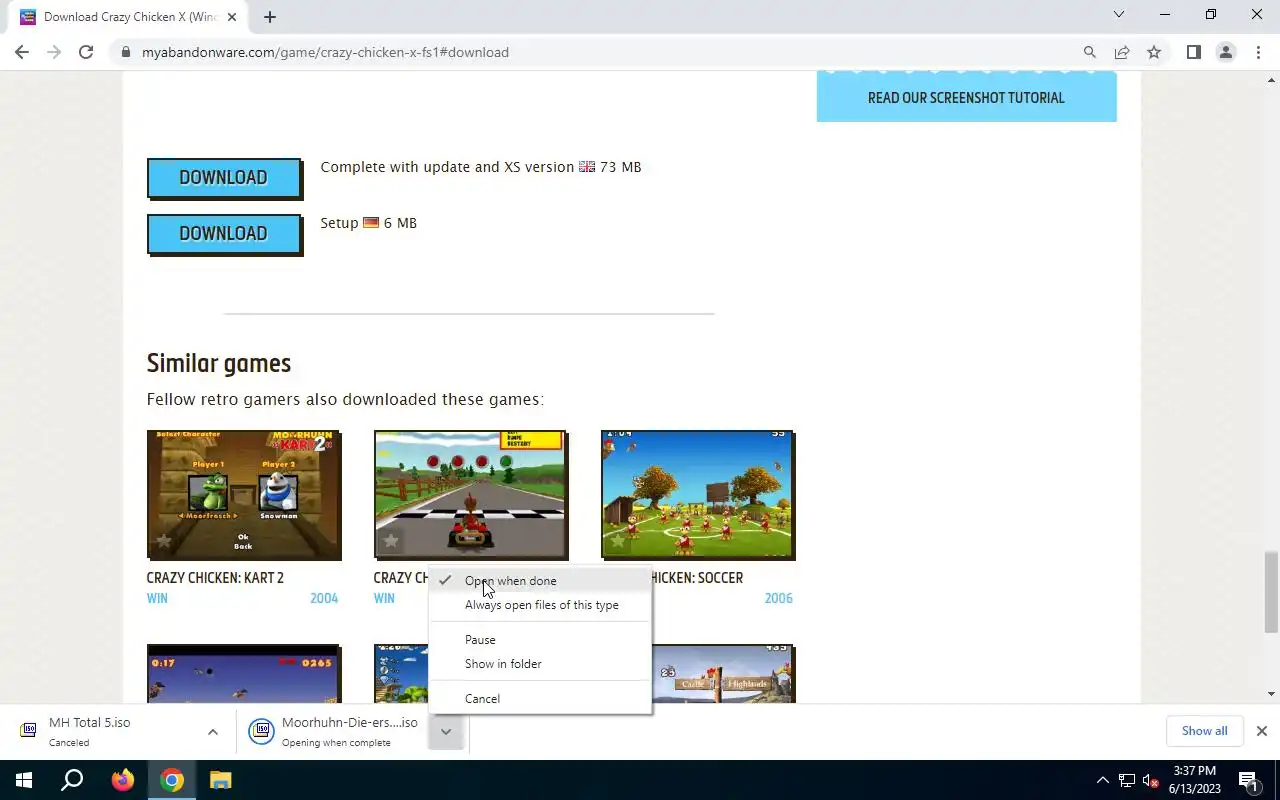This screenshot has height=800, width=1280.
Task: Toggle options arrow for Moorhuhn download
Action: pyautogui.click(x=446, y=732)
